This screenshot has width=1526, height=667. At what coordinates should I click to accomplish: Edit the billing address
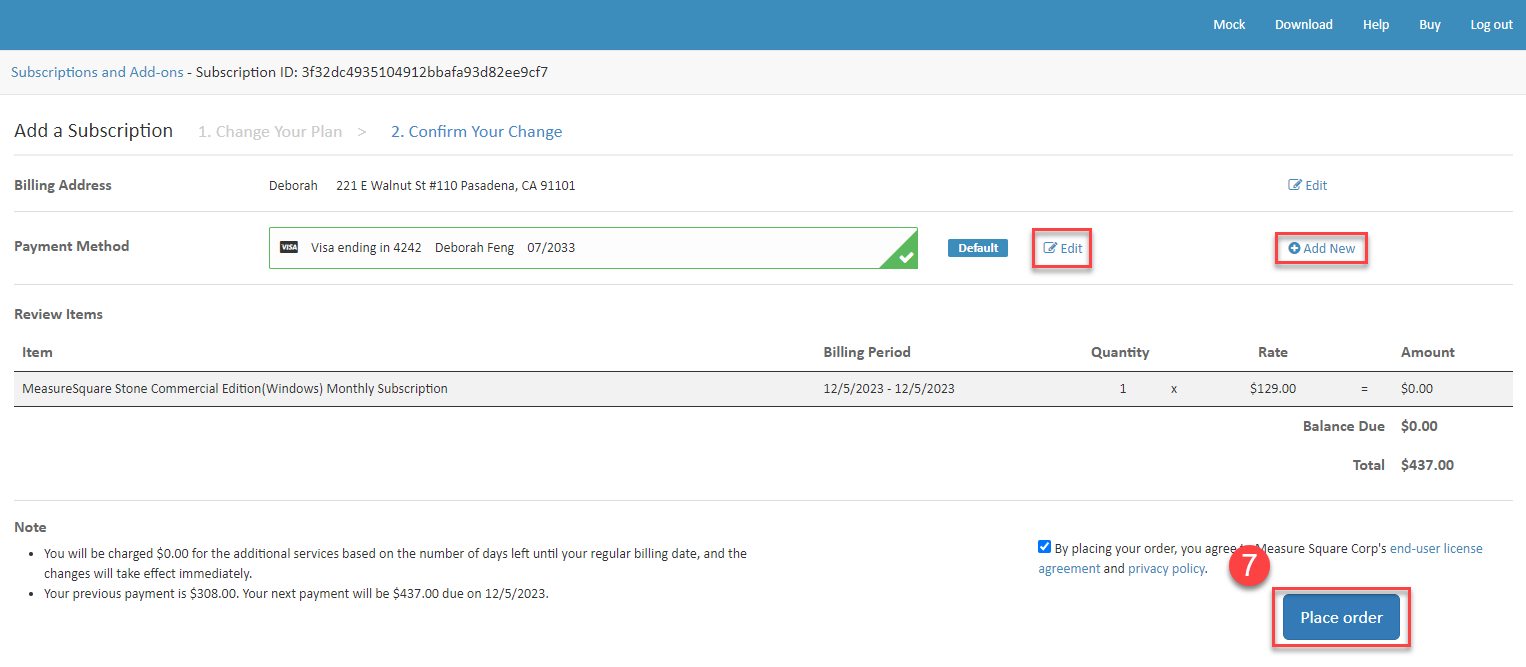[1308, 185]
